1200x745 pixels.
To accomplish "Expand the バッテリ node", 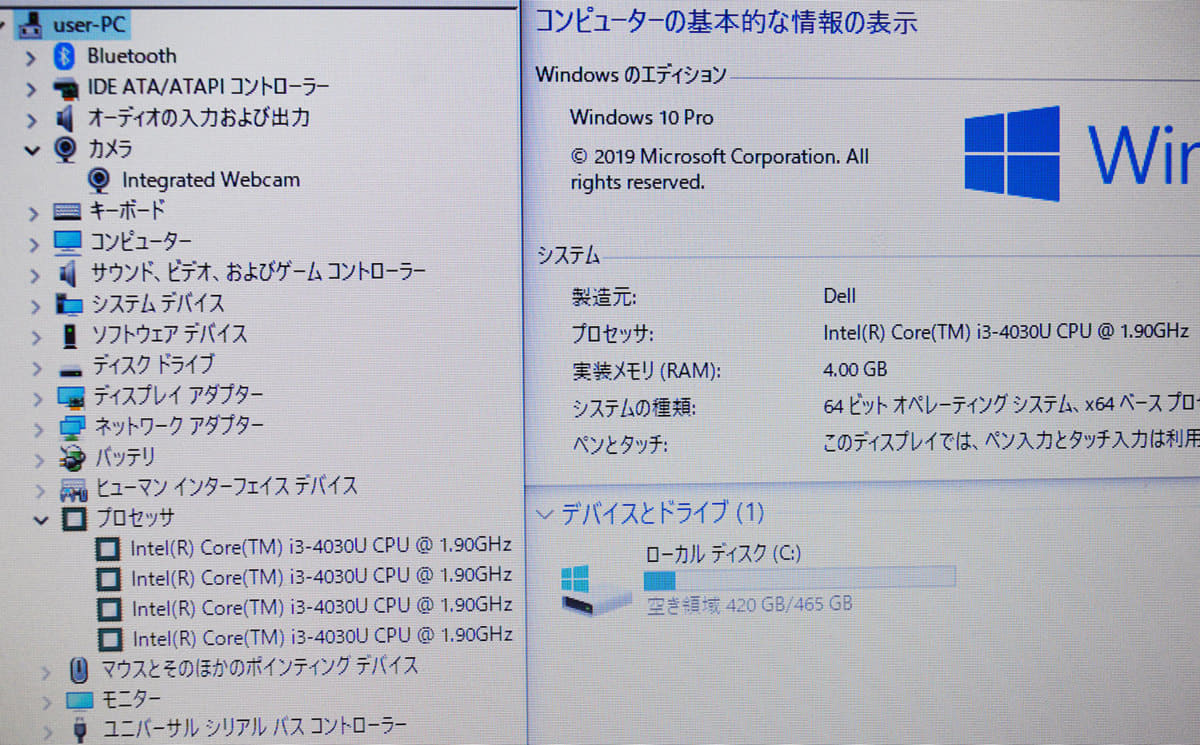I will (40, 459).
